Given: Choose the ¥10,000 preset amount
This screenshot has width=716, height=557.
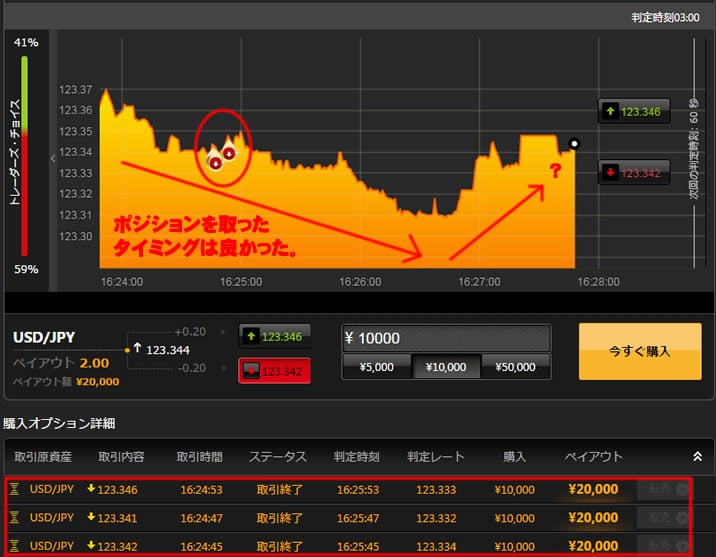Looking at the screenshot, I should click(446, 367).
